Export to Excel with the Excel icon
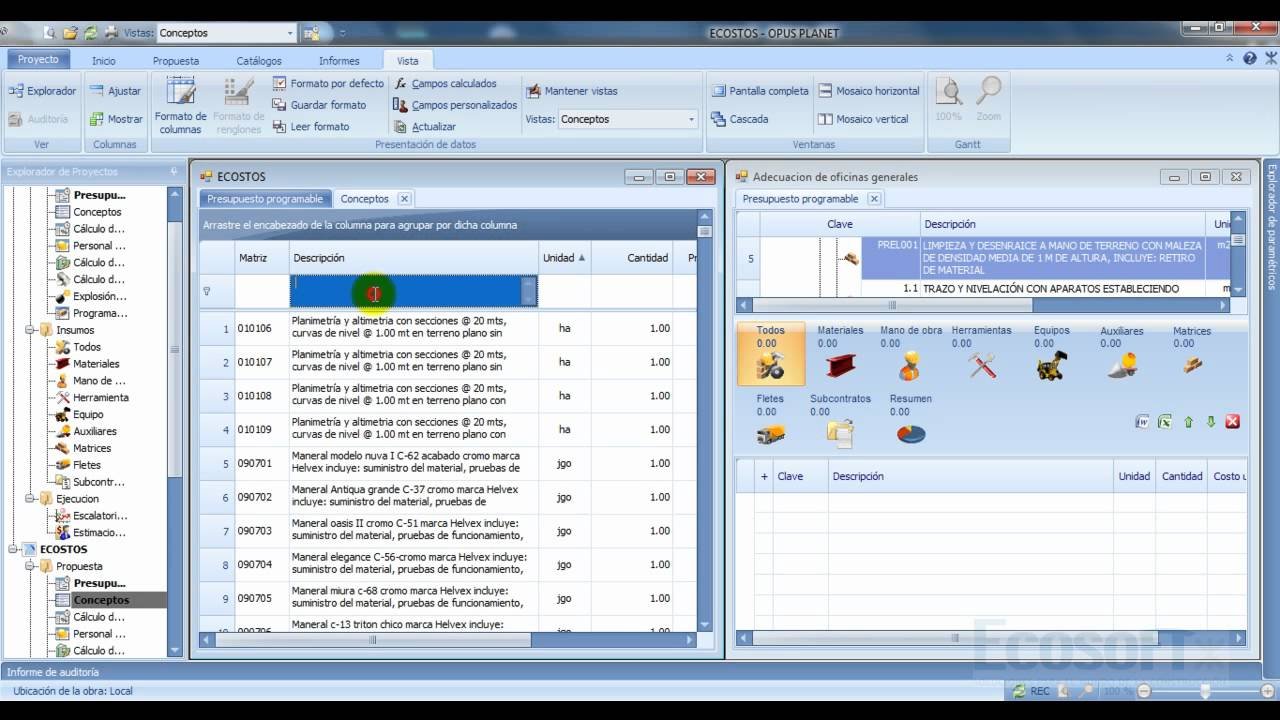This screenshot has height=720, width=1280. (1165, 421)
